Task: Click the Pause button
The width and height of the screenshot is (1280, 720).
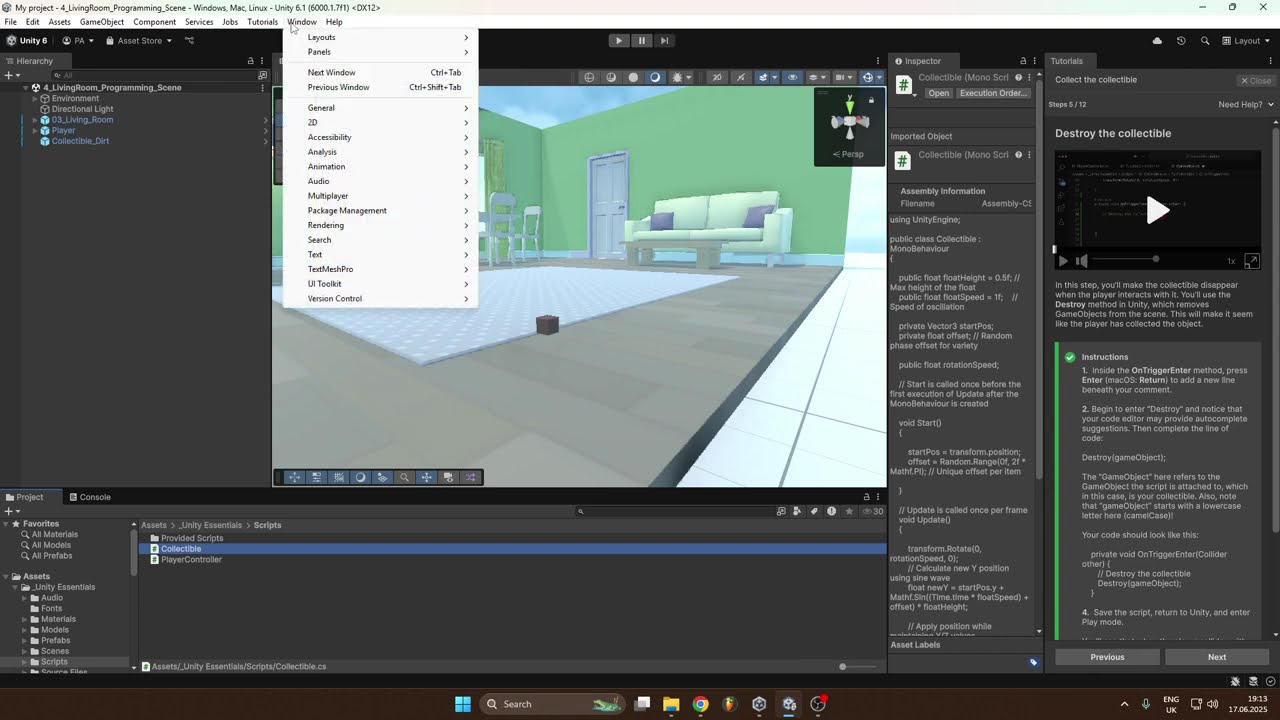Action: [642, 41]
